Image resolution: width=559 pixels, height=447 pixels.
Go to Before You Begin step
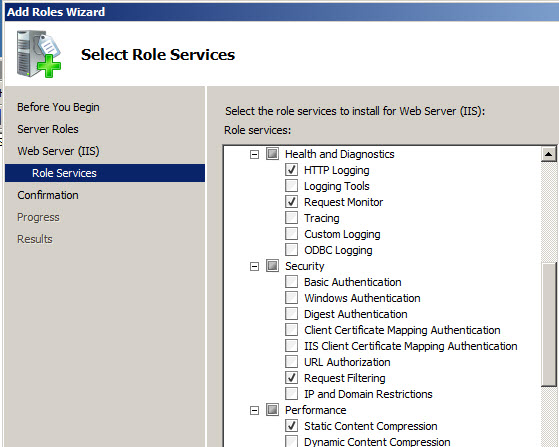[58, 107]
